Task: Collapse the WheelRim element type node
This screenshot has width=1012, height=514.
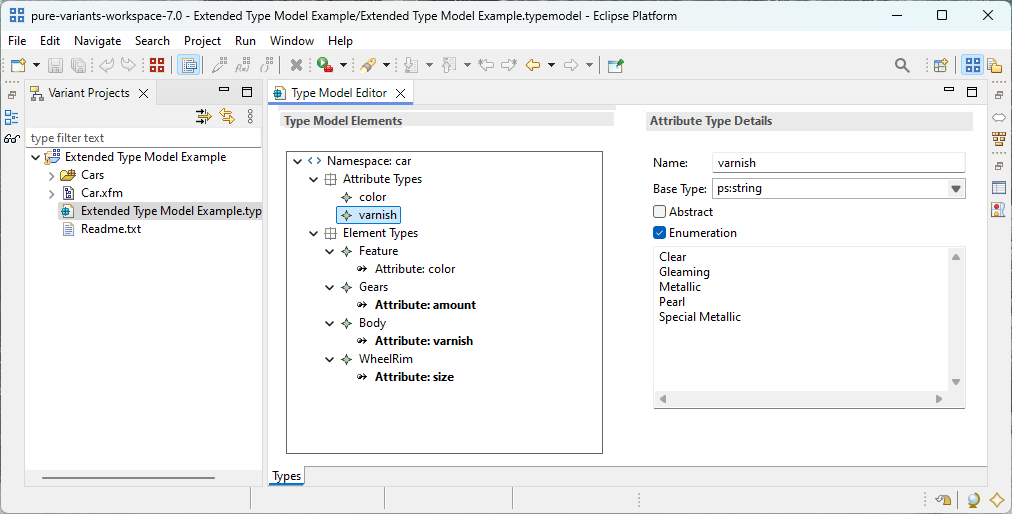Action: pyautogui.click(x=330, y=359)
